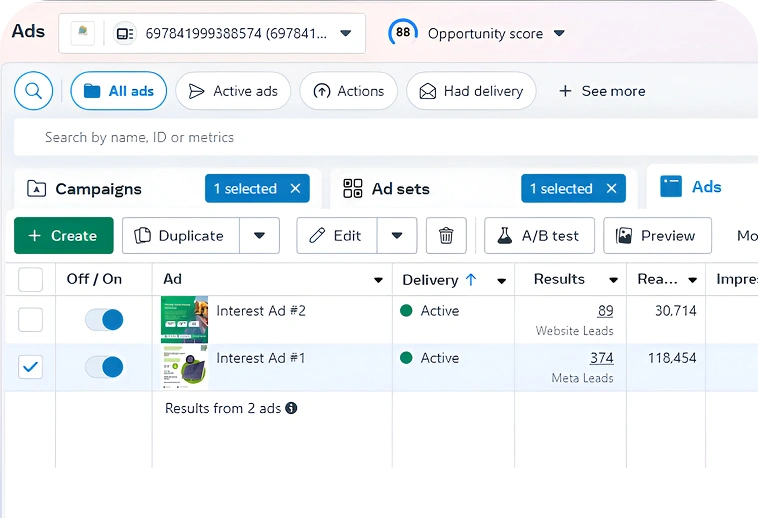The image size is (758, 518).
Task: Click the info icon after Results from 2 ads
Action: (291, 408)
